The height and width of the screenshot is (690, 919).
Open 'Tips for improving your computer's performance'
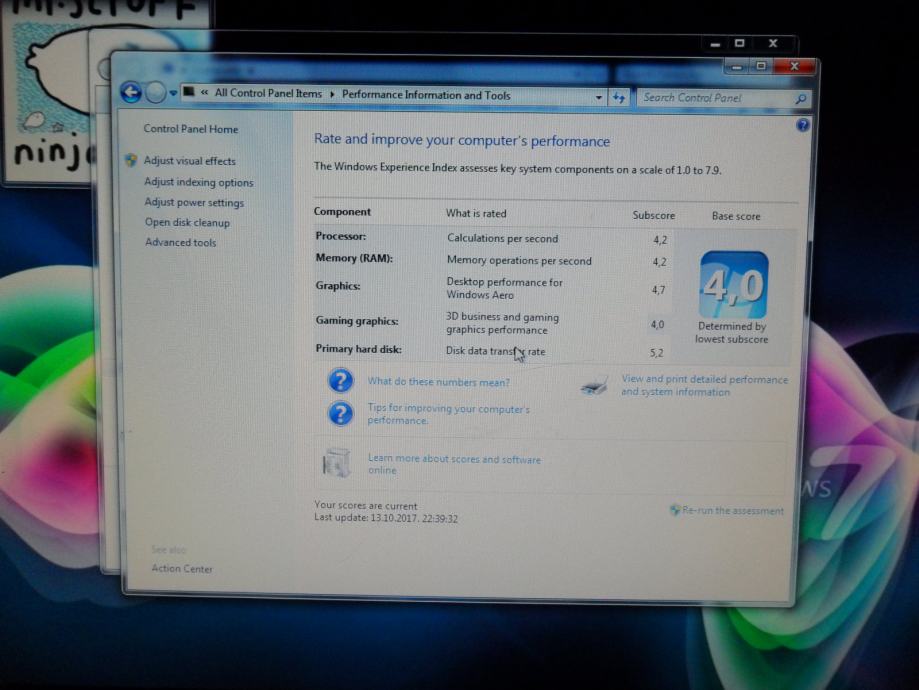448,414
